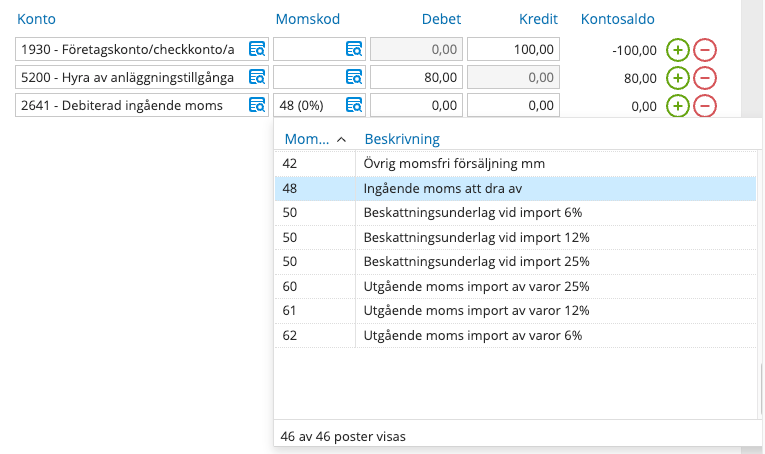Open Momskod lookup in 1930 row
The height and width of the screenshot is (454, 765).
click(354, 49)
